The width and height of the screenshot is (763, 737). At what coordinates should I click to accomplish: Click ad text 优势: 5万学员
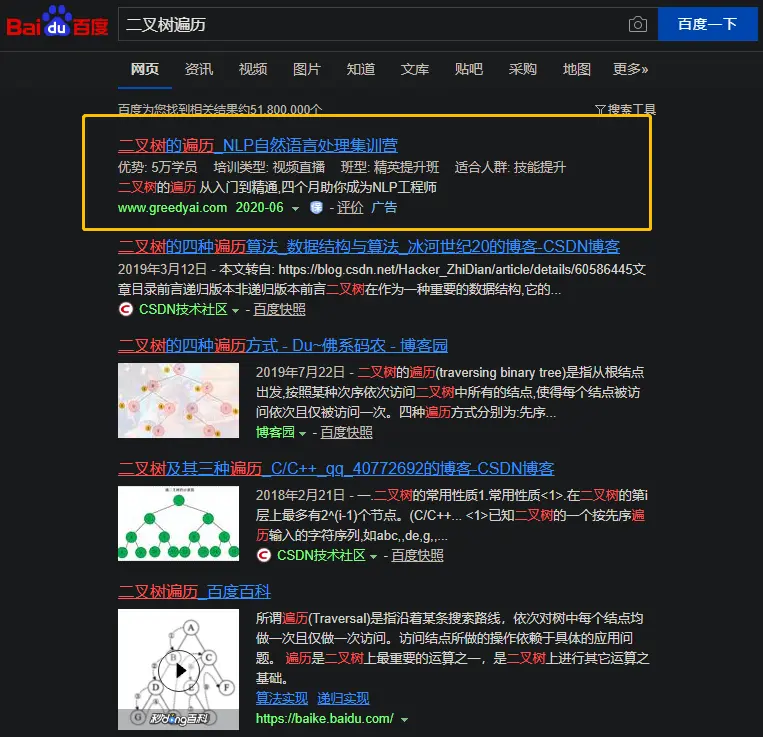coord(158,167)
